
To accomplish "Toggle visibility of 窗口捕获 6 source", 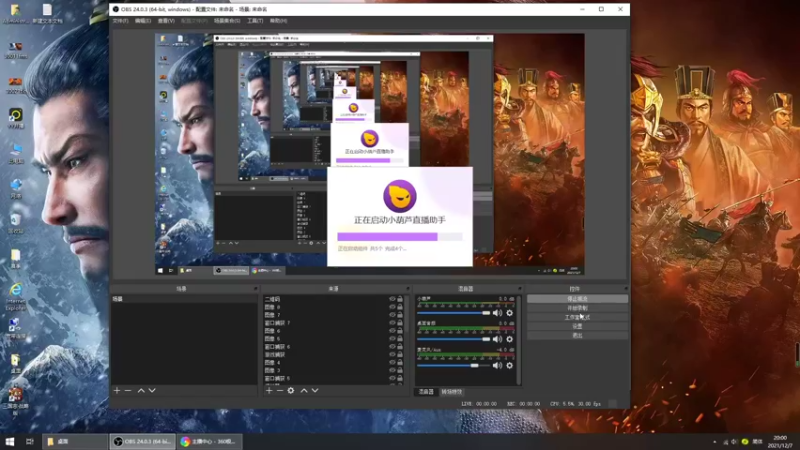I will (x=392, y=346).
